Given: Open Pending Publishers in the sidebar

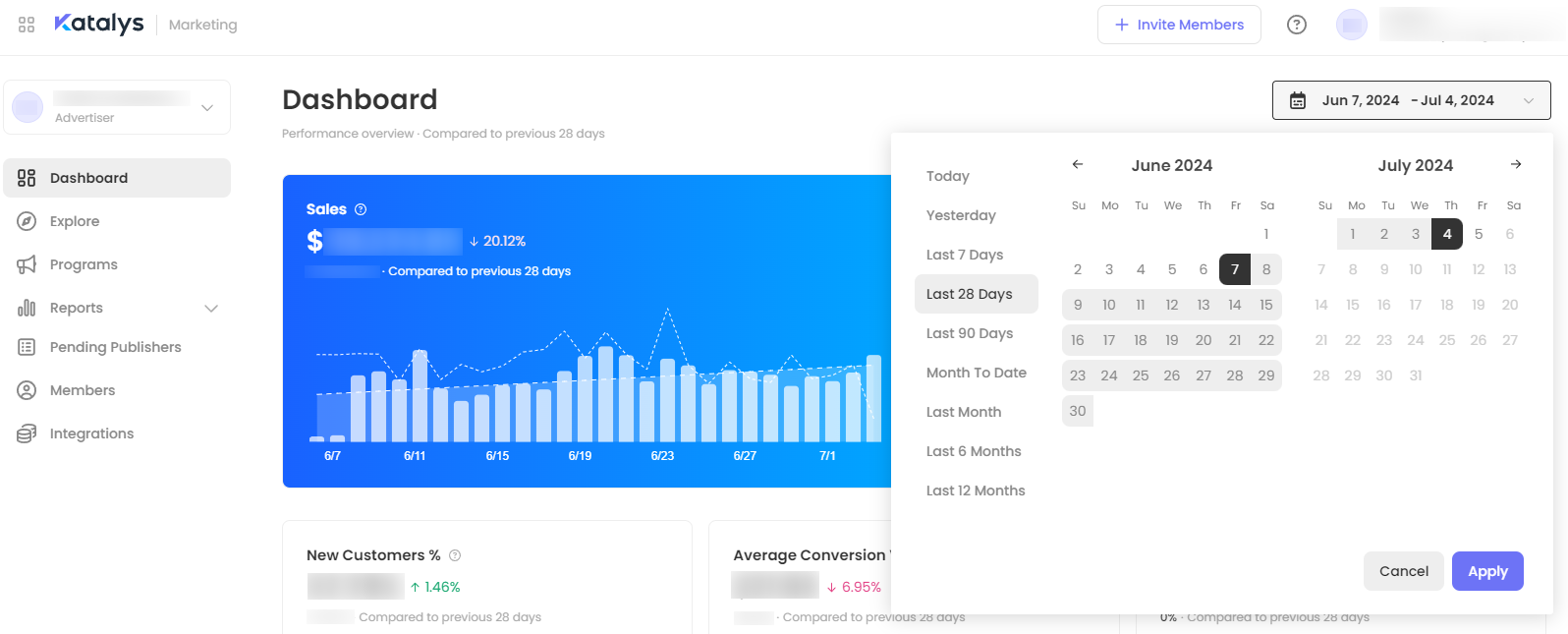Looking at the screenshot, I should pos(115,347).
